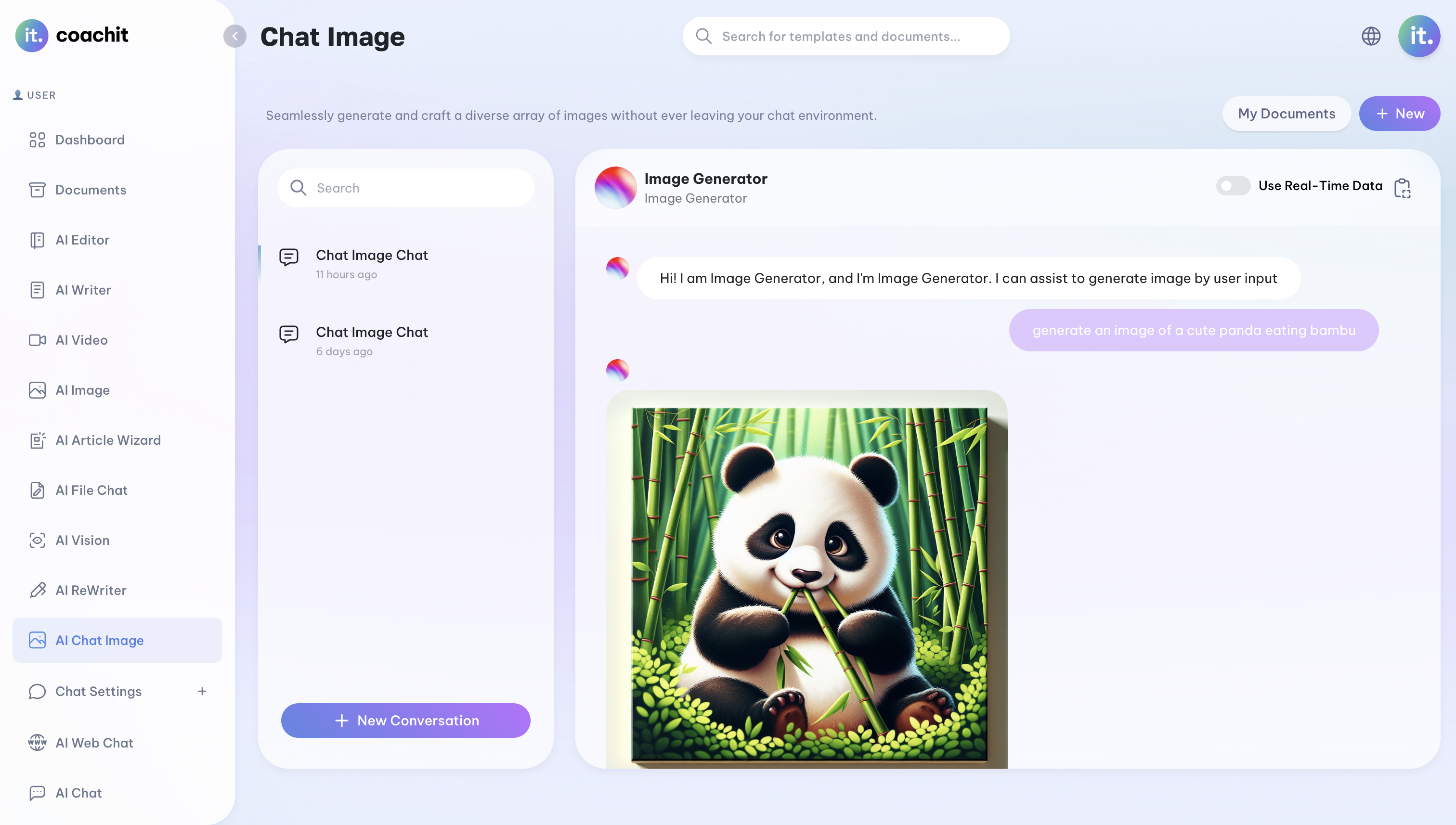Select Chat Image Chat from 6 days ago
Screen dimensions: 1456x825
click(x=372, y=340)
